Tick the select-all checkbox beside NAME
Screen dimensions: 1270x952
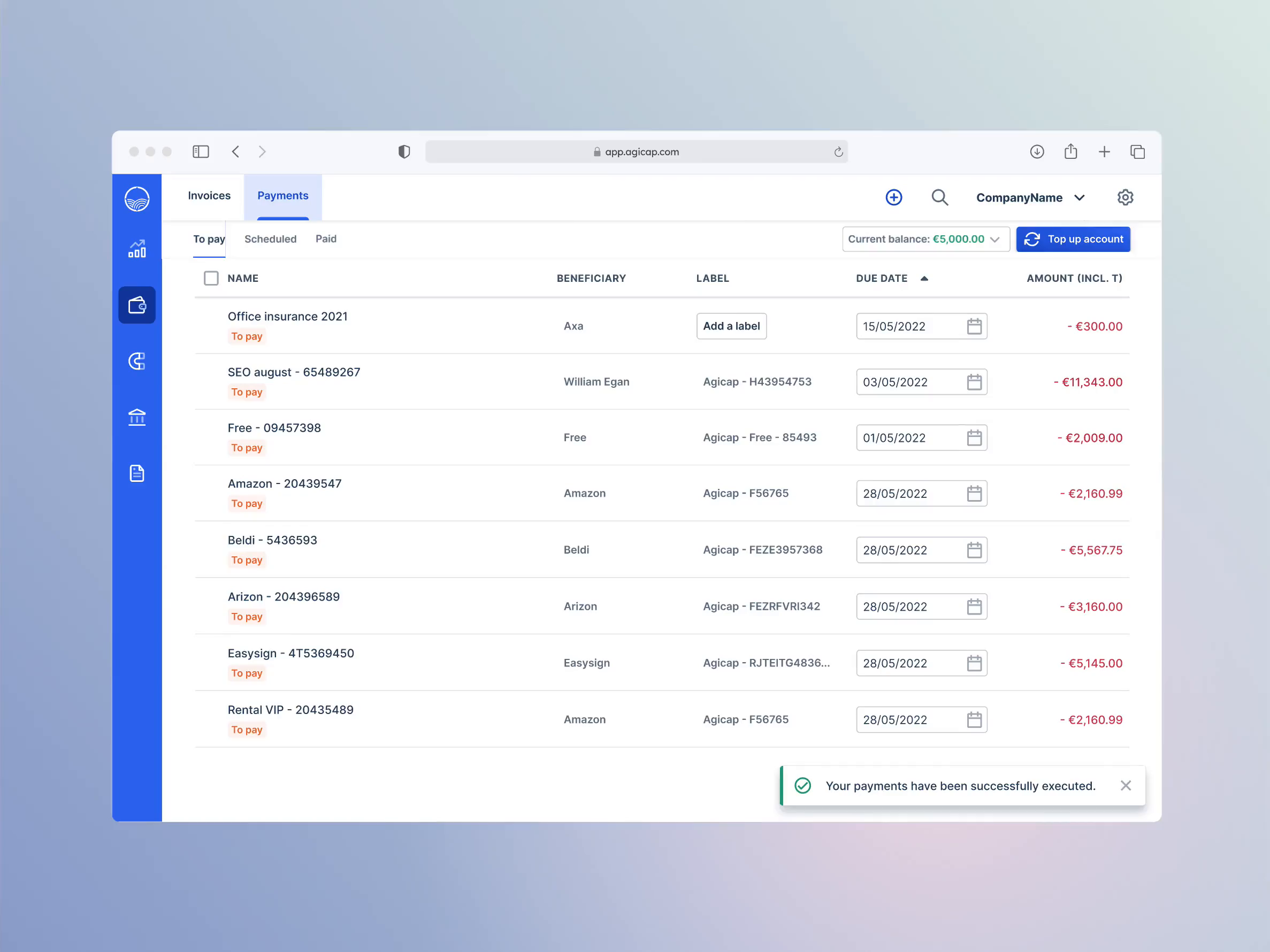coord(211,278)
